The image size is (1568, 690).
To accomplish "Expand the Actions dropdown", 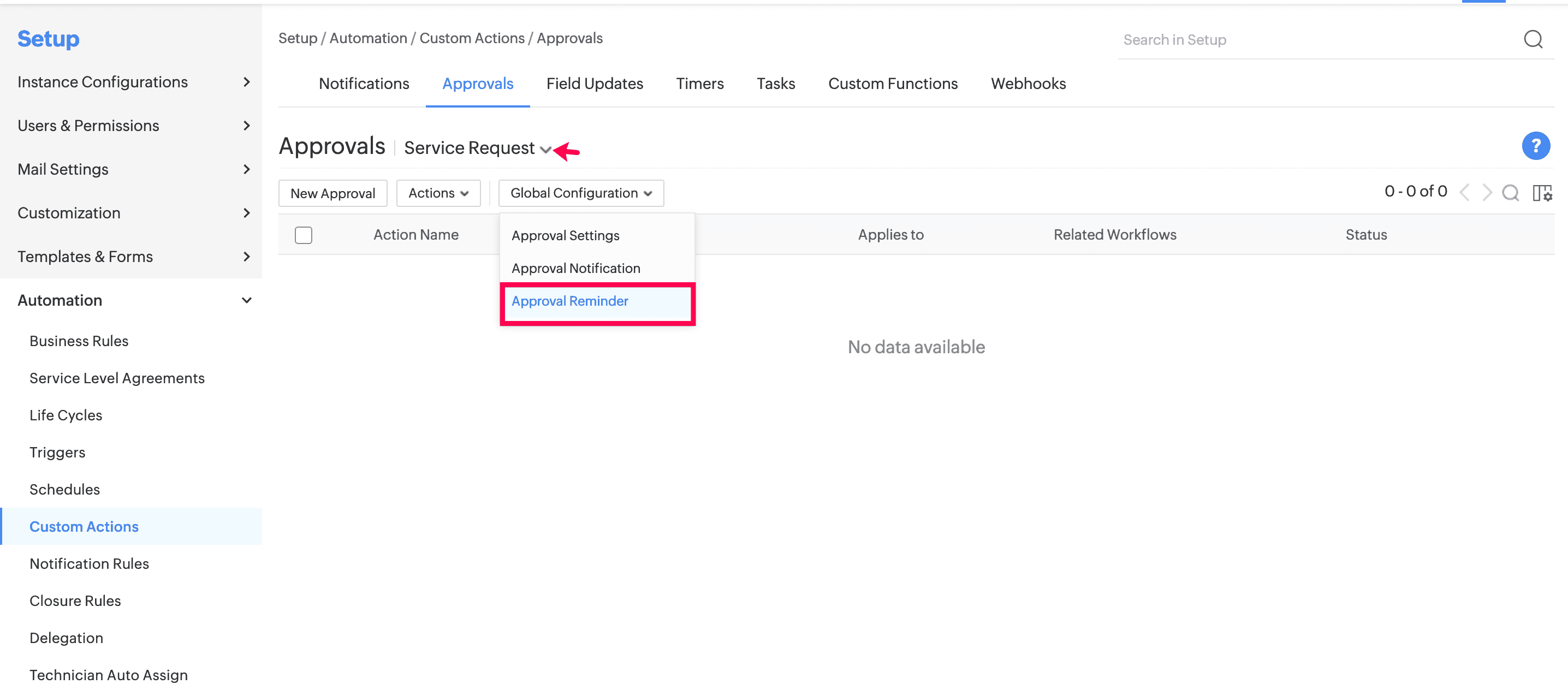I will [438, 193].
